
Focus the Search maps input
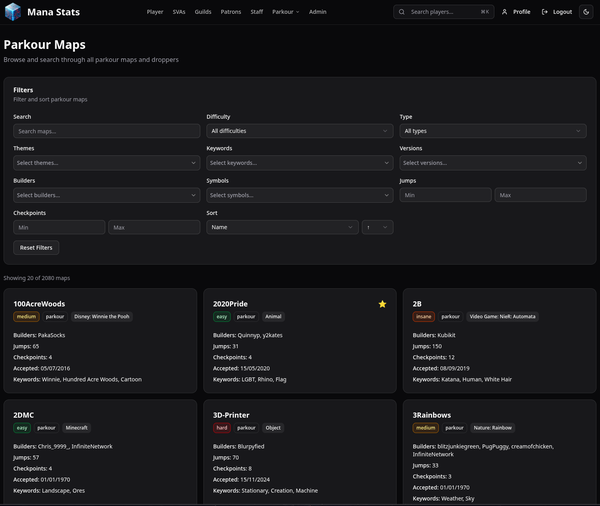click(x=107, y=131)
